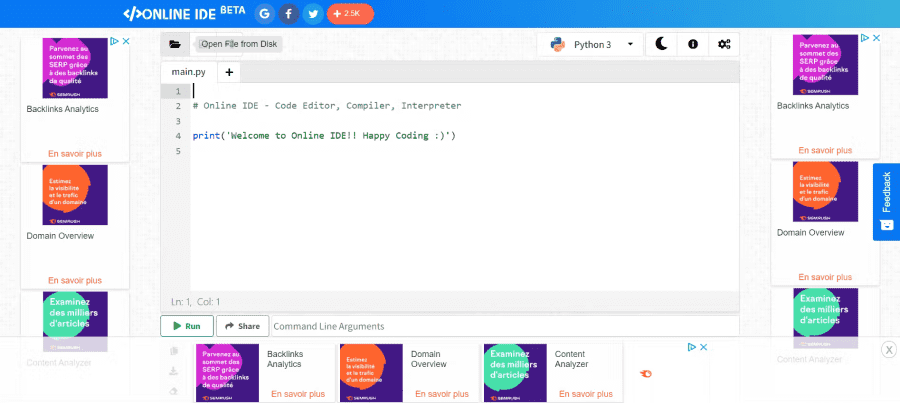Click En savoir plus under right Backlinks Analytics ad
The image size is (900, 403).
[x=825, y=150]
